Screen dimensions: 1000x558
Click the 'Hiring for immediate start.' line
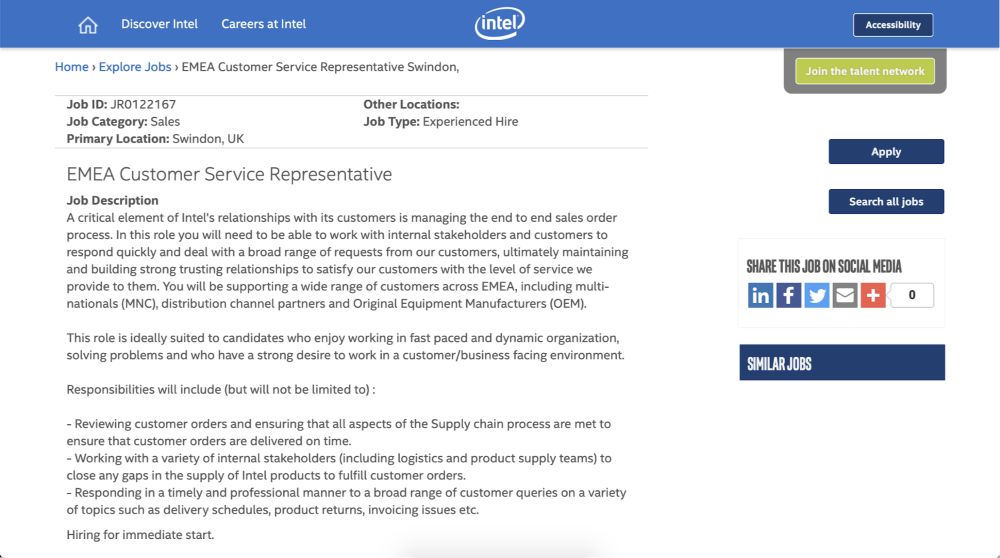tap(140, 535)
